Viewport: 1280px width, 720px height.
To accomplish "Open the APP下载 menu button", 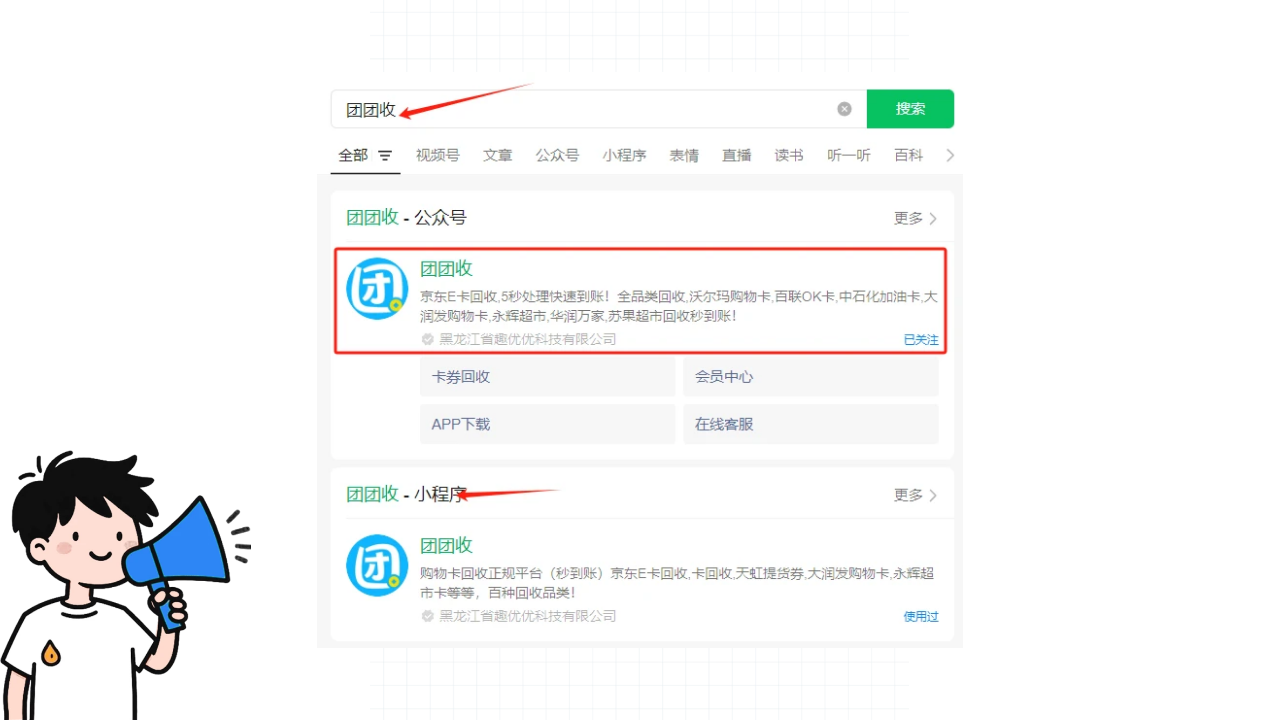I will tap(548, 424).
